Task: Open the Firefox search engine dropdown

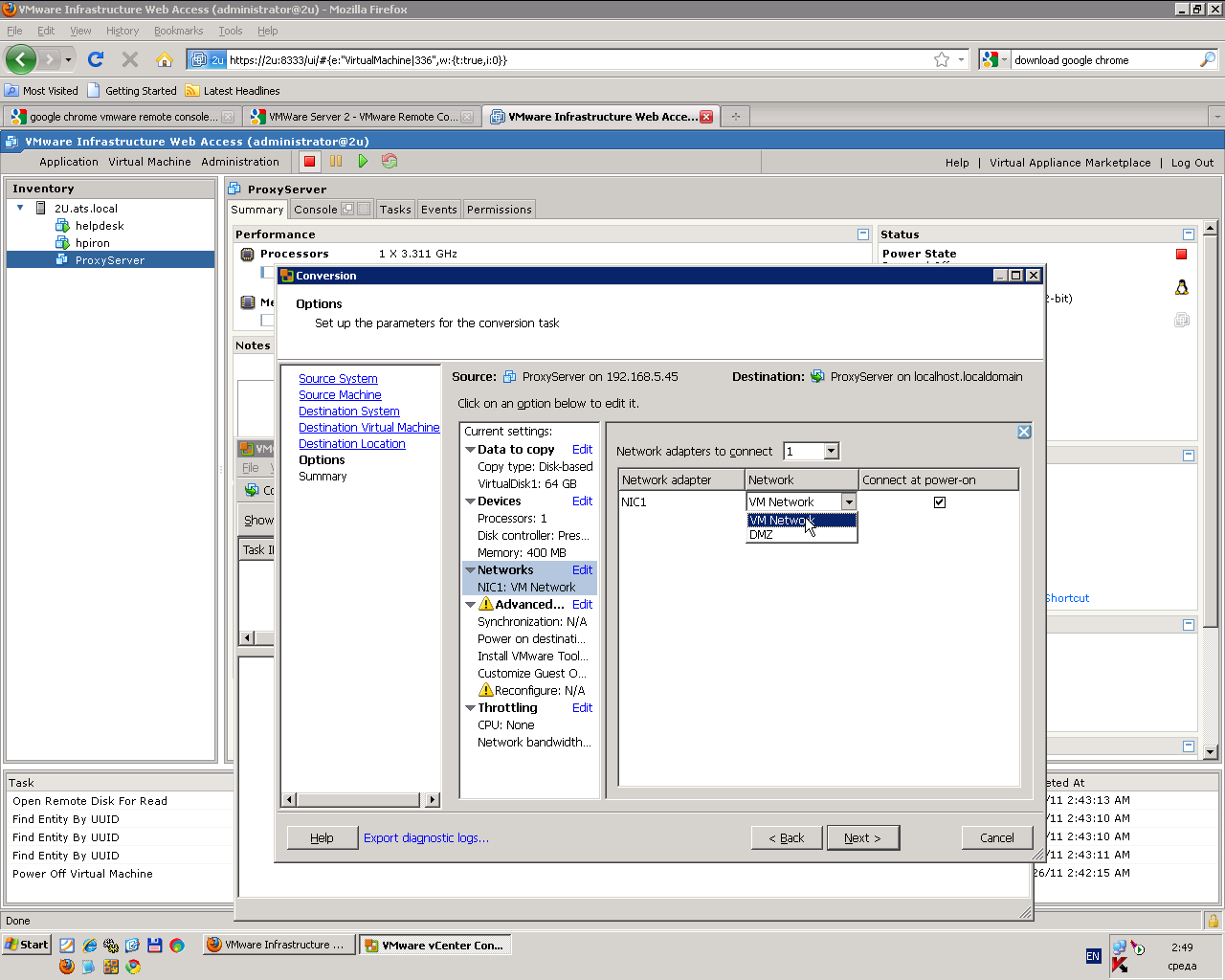Action: (995, 59)
